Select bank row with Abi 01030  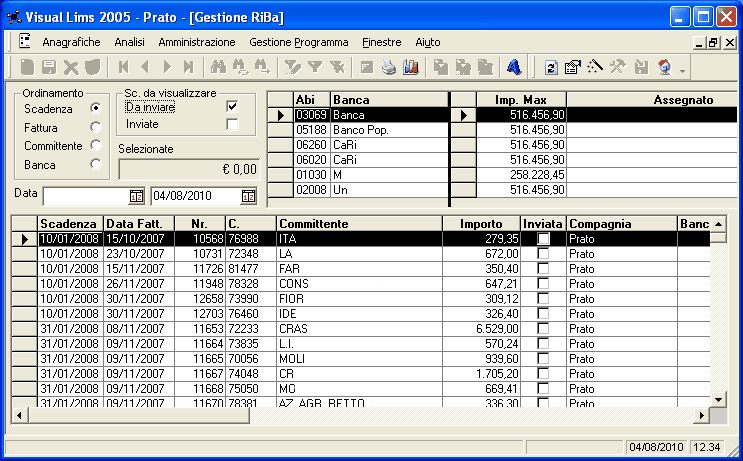[358, 175]
